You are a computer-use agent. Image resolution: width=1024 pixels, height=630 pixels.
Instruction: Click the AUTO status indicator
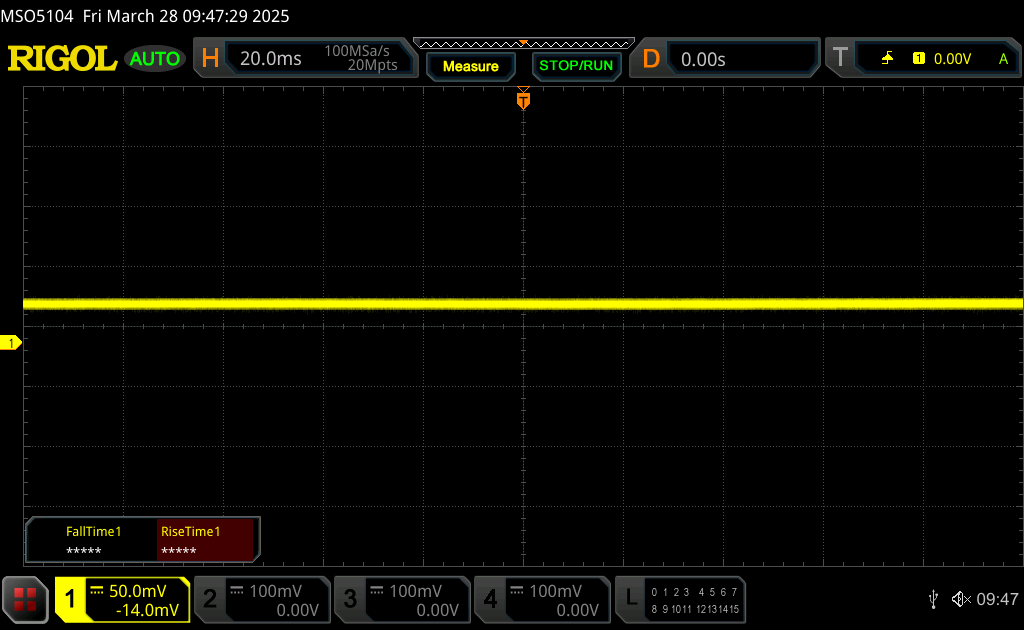pyautogui.click(x=155, y=59)
